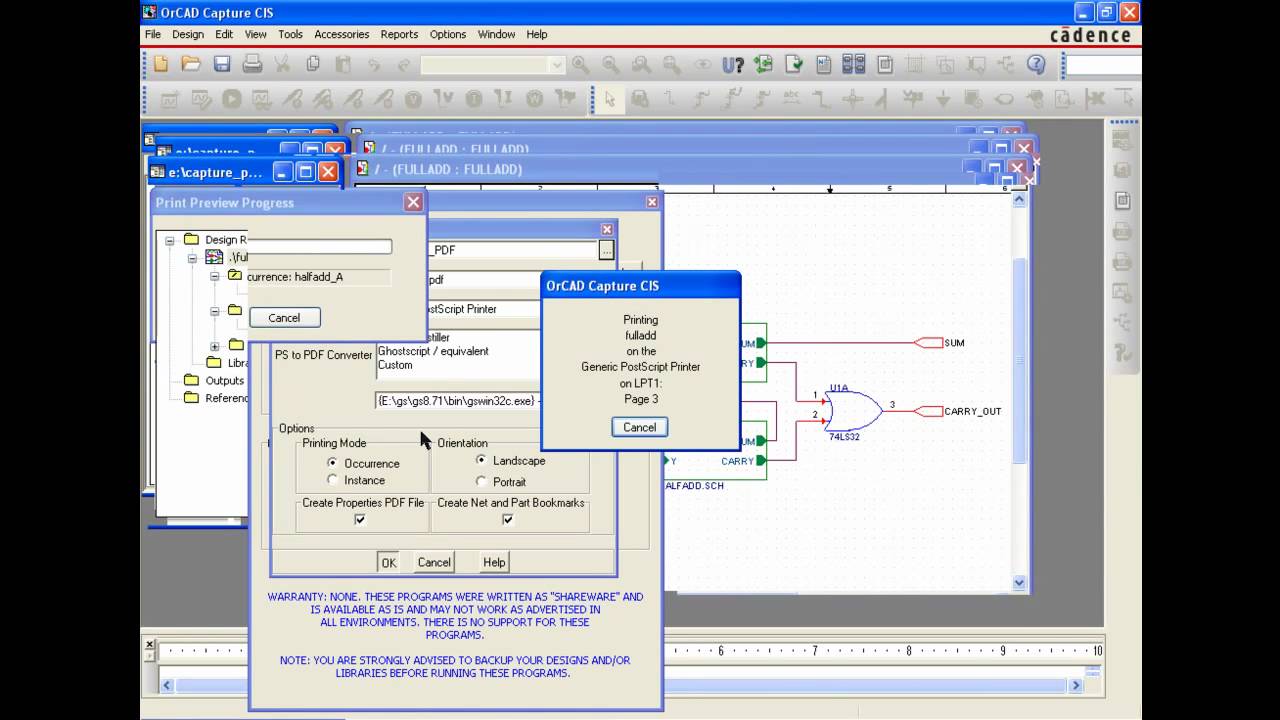The height and width of the screenshot is (720, 1280).
Task: Click Help in the PDF export dialog
Action: click(x=494, y=562)
